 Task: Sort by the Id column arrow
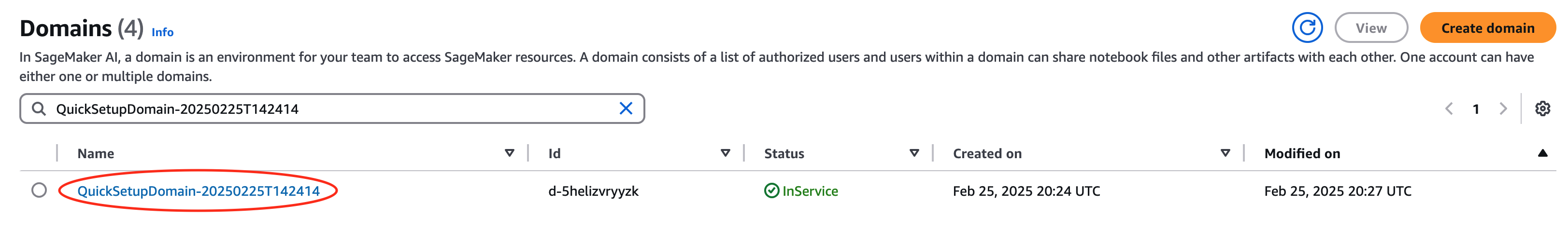click(725, 153)
